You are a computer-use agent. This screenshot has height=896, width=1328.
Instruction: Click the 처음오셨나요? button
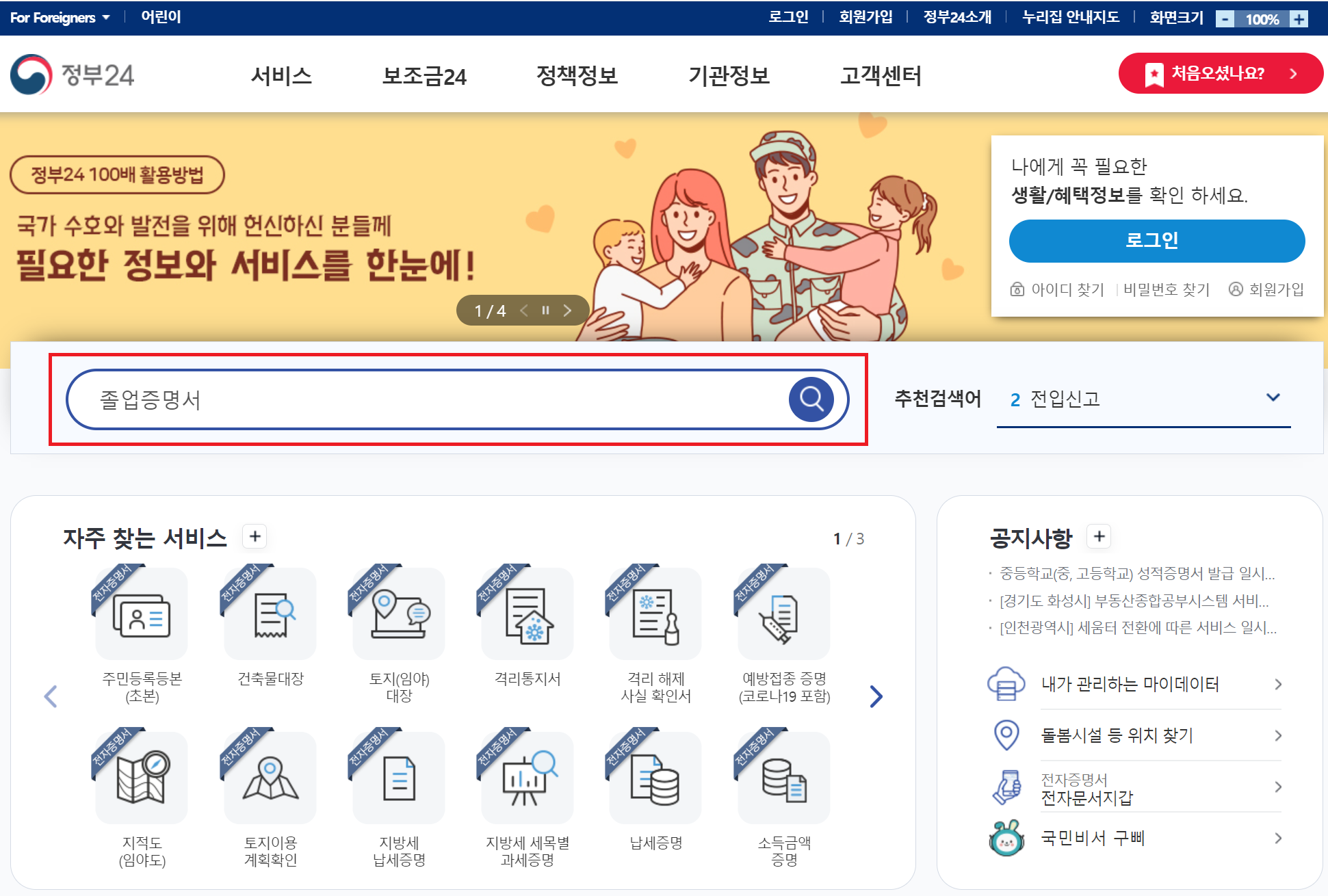pyautogui.click(x=1220, y=73)
